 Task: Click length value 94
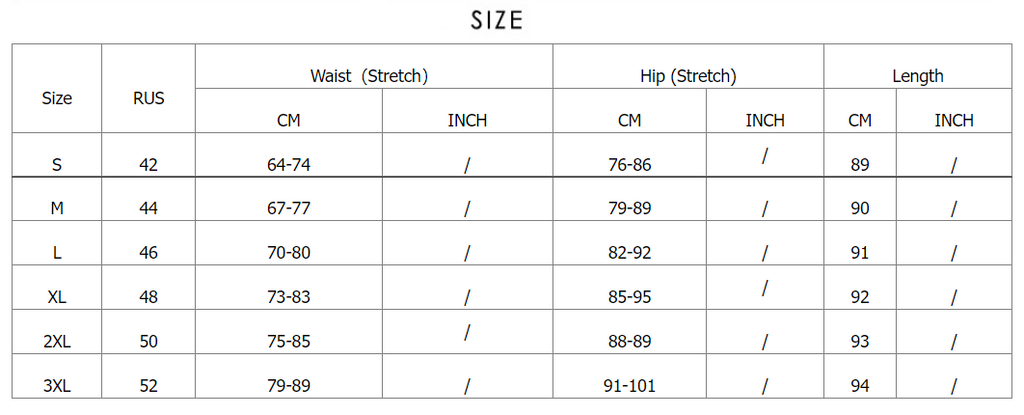[860, 386]
